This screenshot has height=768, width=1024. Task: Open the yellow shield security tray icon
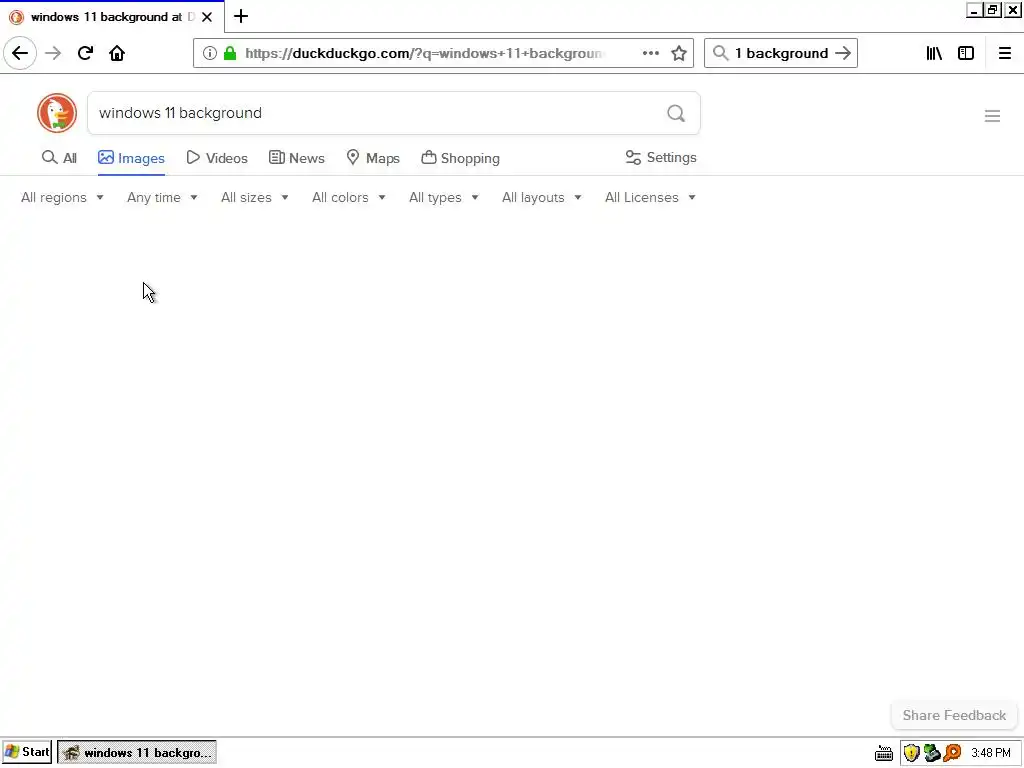point(912,753)
